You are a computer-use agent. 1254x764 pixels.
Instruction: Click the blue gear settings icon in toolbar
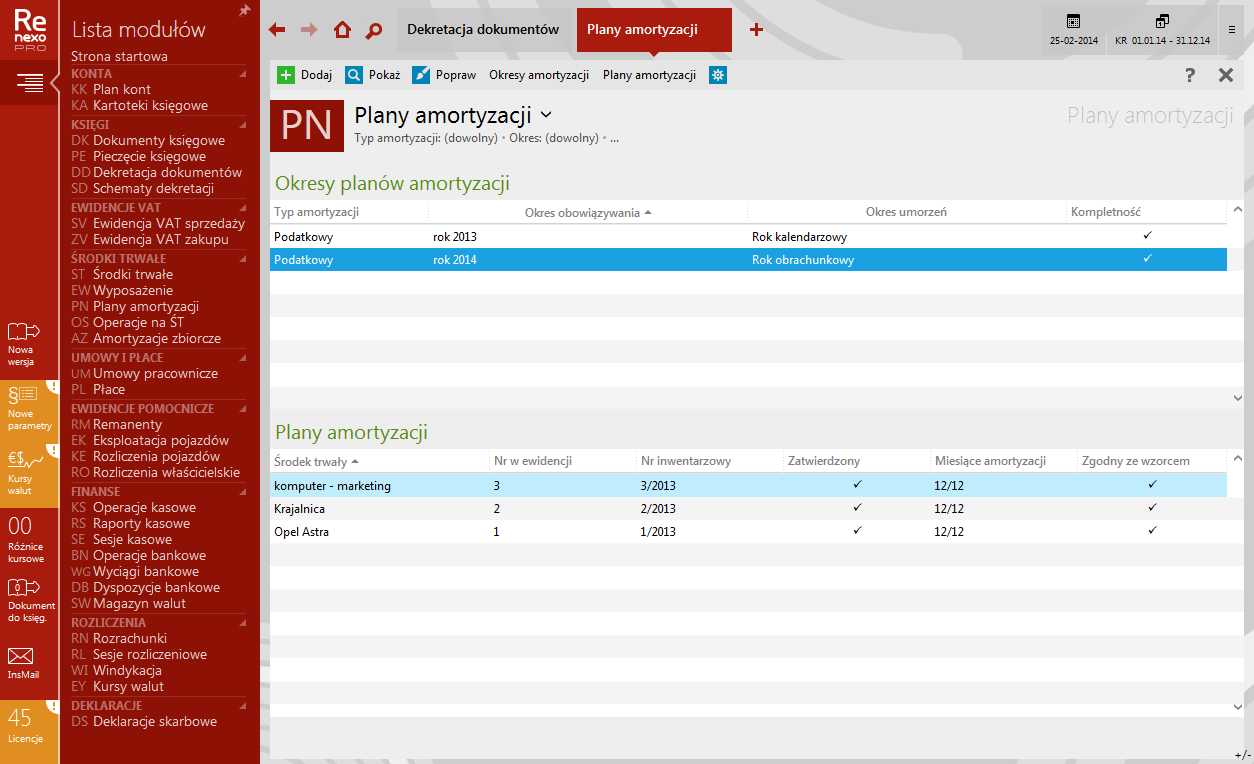click(x=717, y=75)
